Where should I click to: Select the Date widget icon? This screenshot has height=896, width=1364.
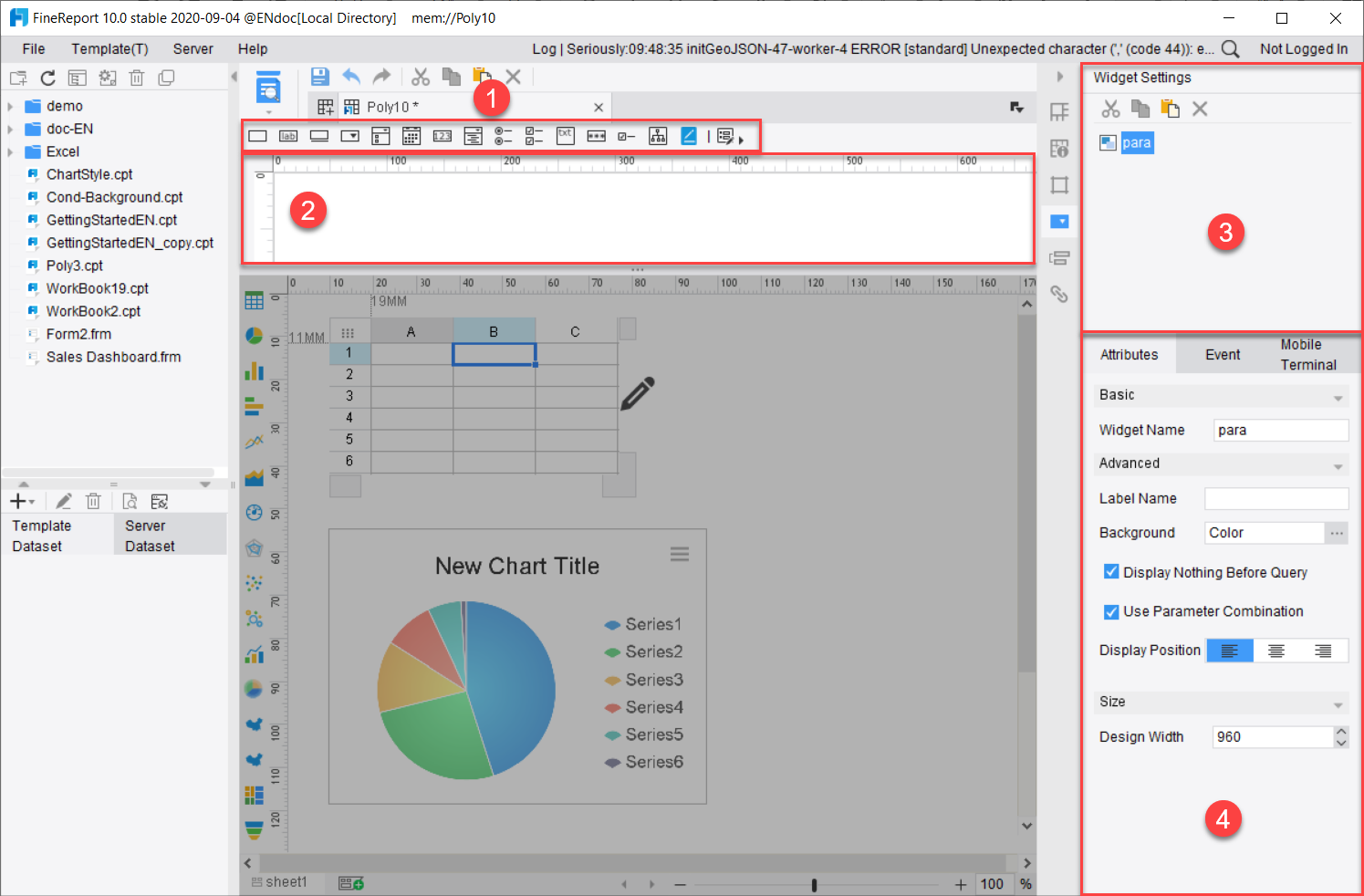[x=411, y=135]
